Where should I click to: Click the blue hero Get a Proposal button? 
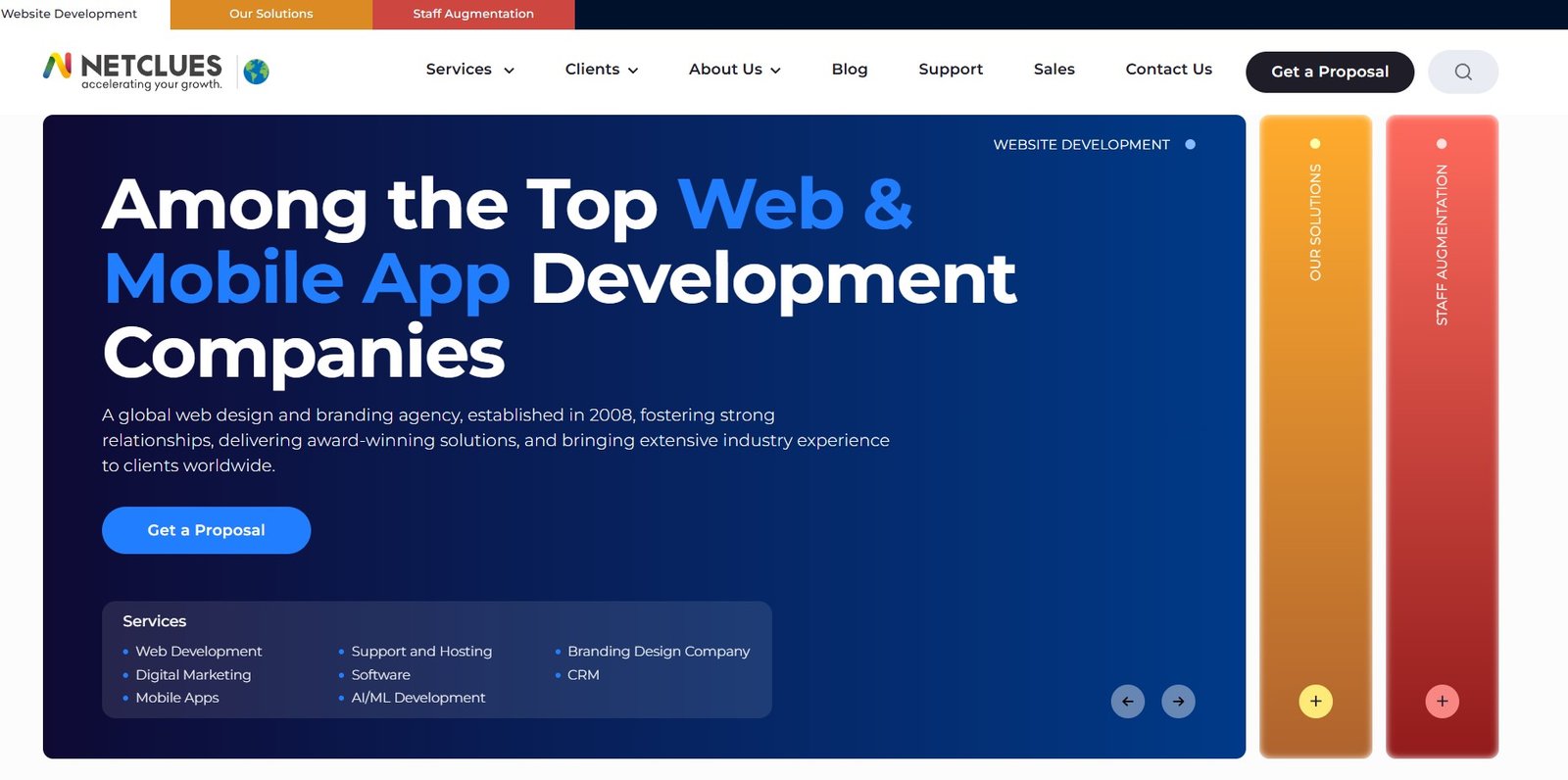point(207,530)
